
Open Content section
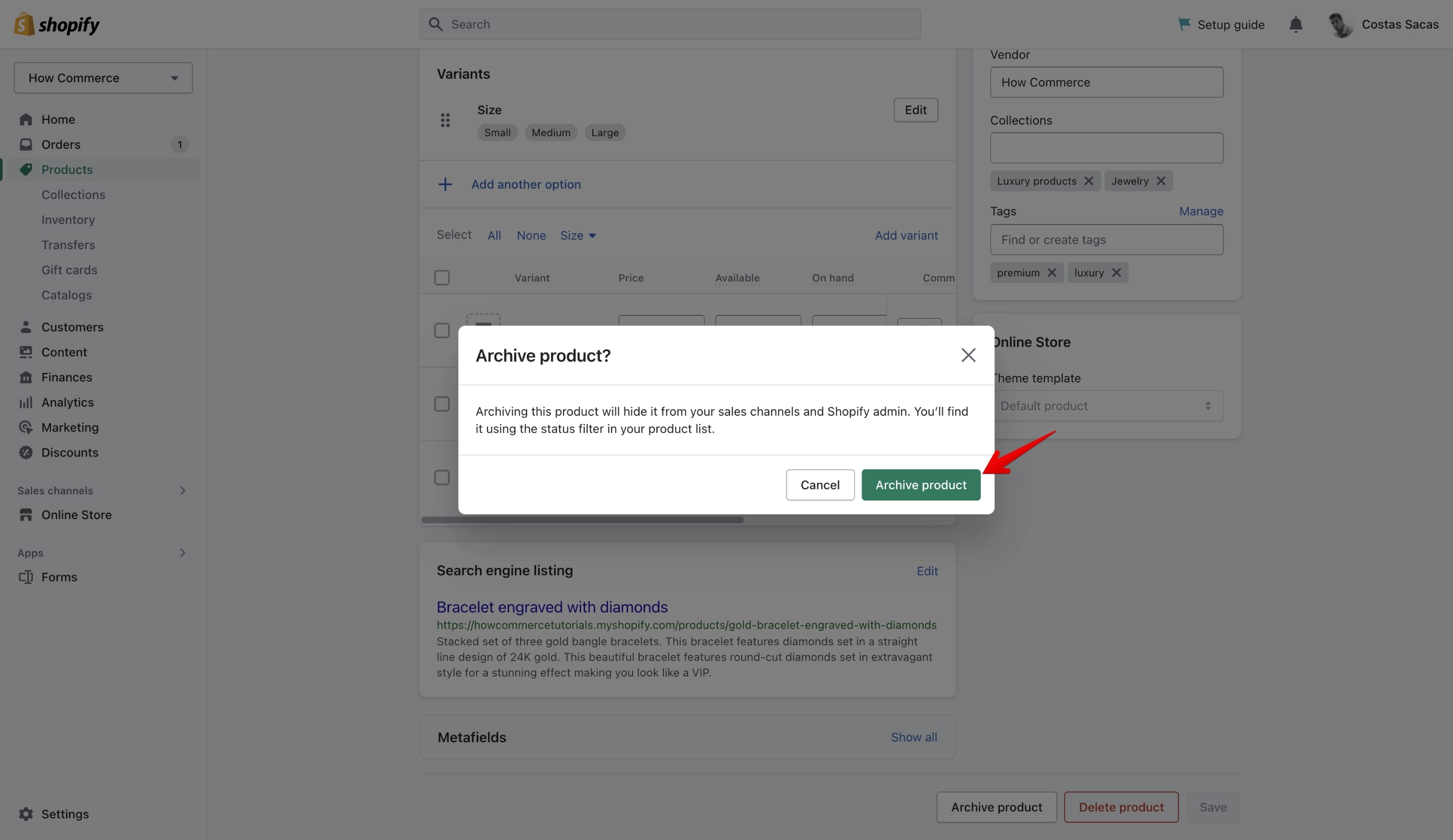64,352
